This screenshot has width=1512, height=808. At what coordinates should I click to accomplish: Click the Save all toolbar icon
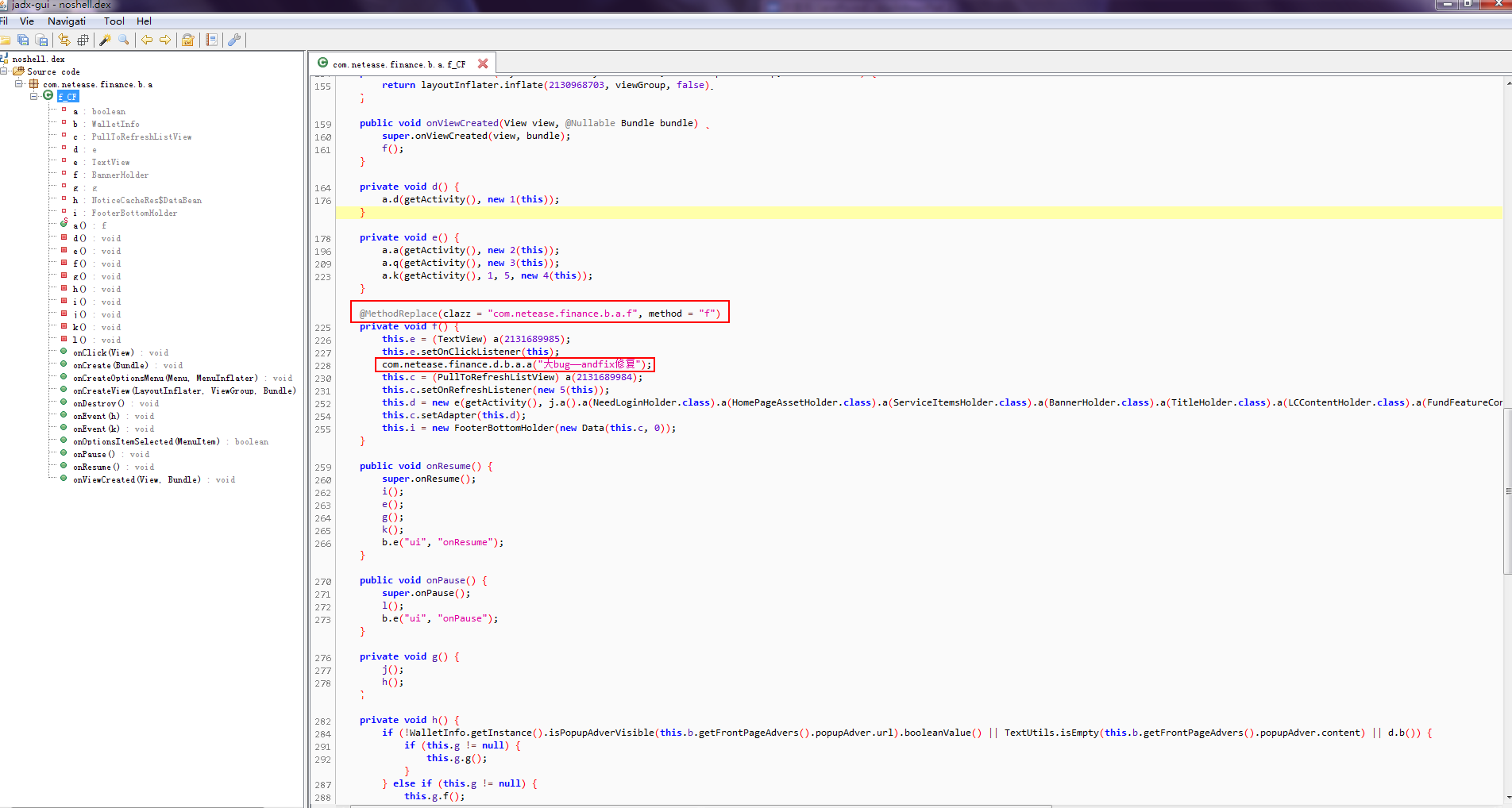coord(23,40)
